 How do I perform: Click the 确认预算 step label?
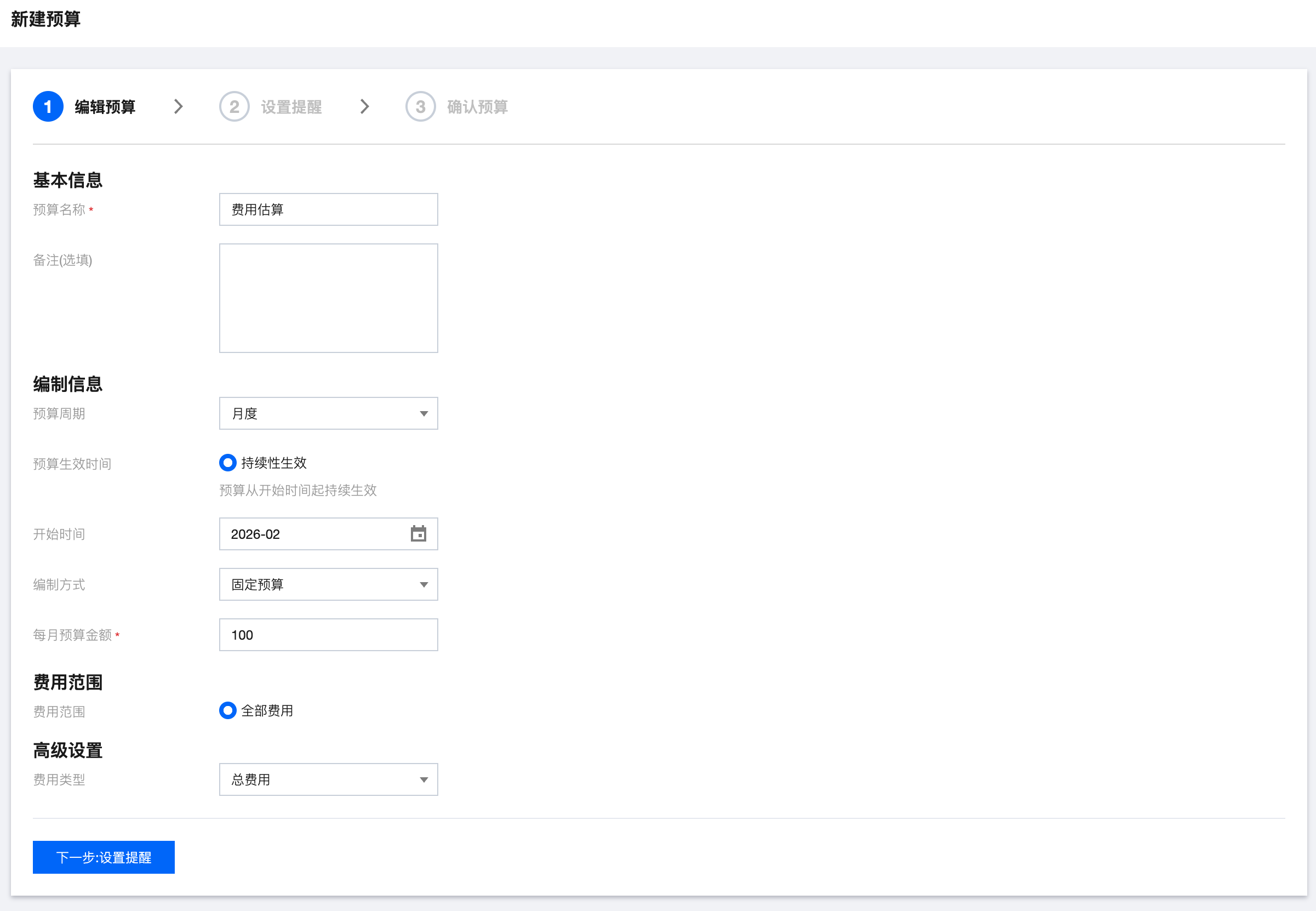[477, 107]
